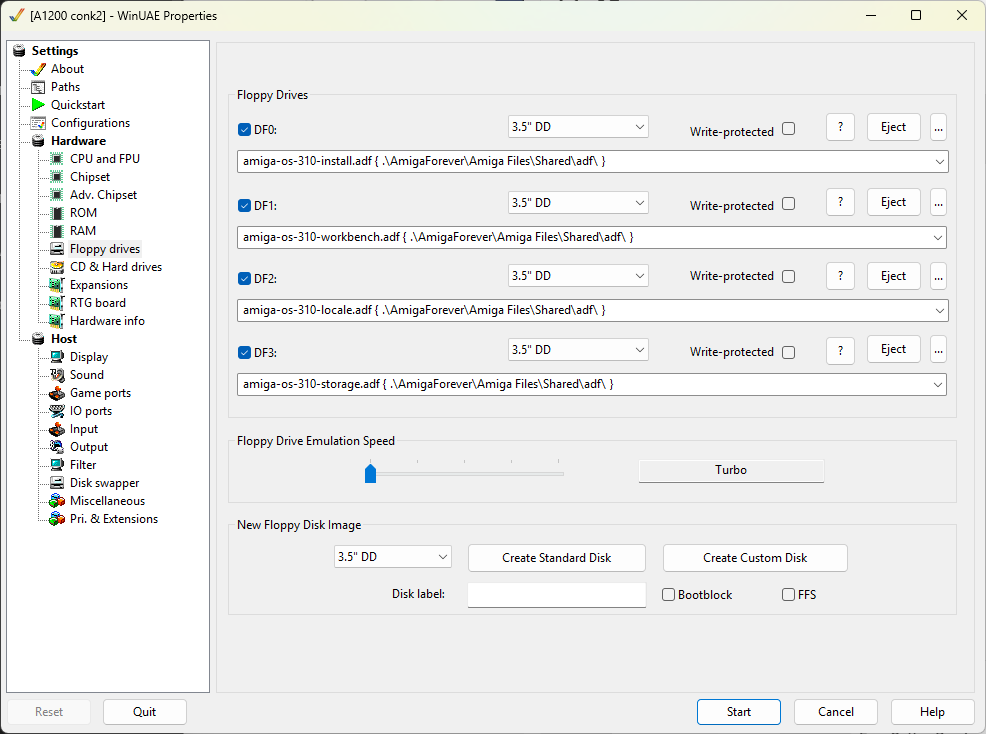Screen dimensions: 986x734
Task: Open DF0 drive type 3.5" DD dropdown
Action: coord(578,127)
